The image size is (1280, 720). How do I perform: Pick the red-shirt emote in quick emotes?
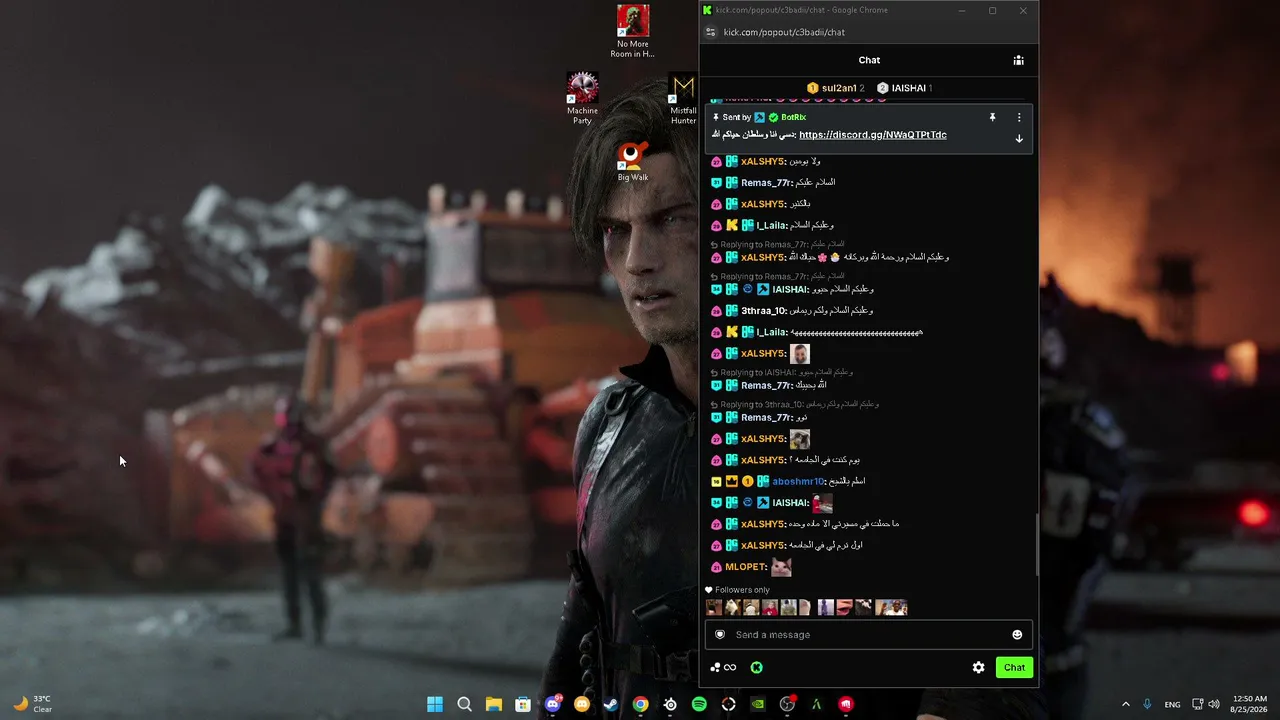(x=770, y=607)
